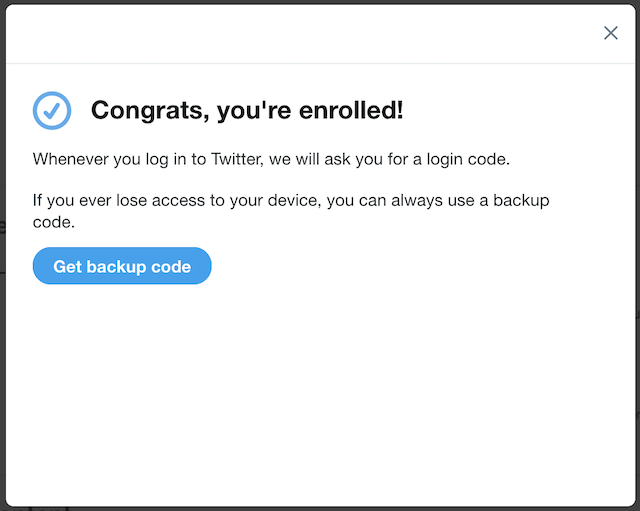Click the lone "code." on the wrapped line
This screenshot has height=511, width=640.
53,223
